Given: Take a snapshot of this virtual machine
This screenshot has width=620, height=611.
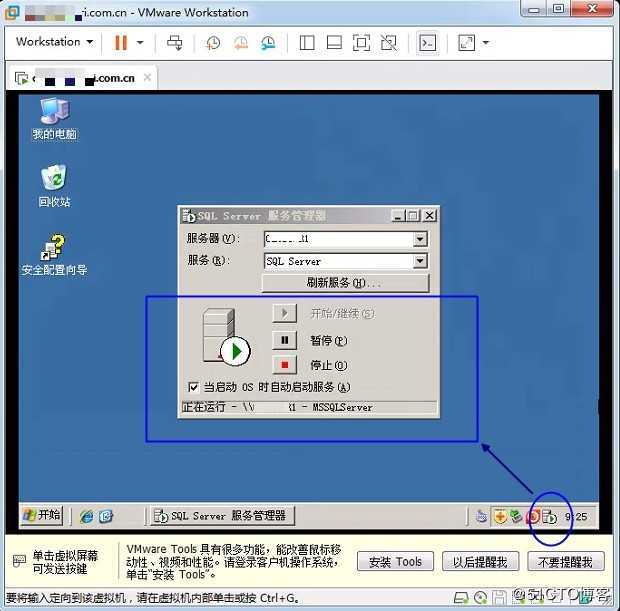Looking at the screenshot, I should 213,43.
